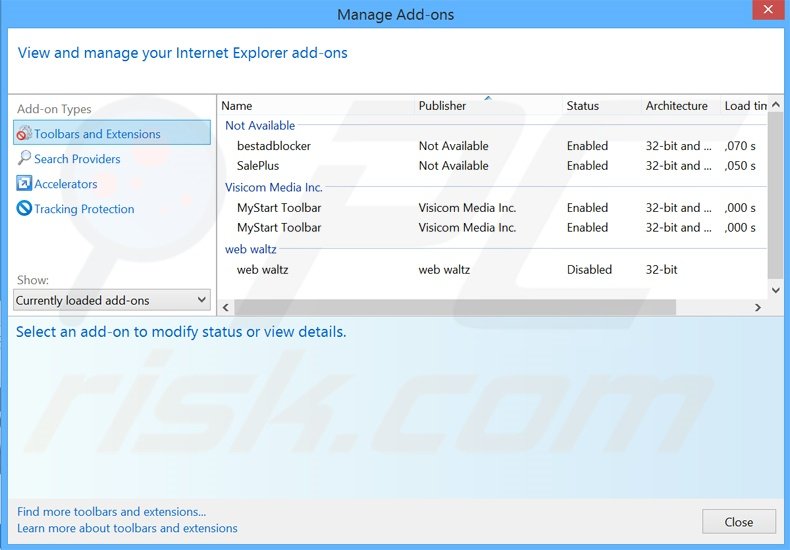This screenshot has width=790, height=550.
Task: Click the Close button at bottom
Action: coord(739,522)
